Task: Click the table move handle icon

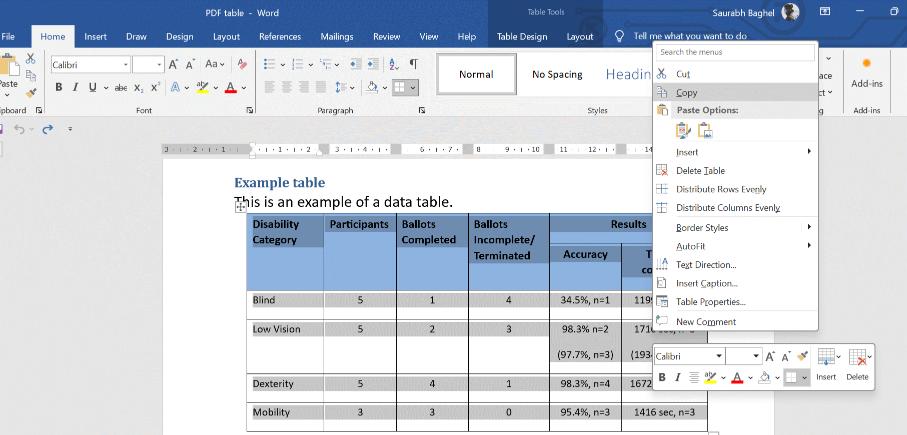Action: [240, 204]
